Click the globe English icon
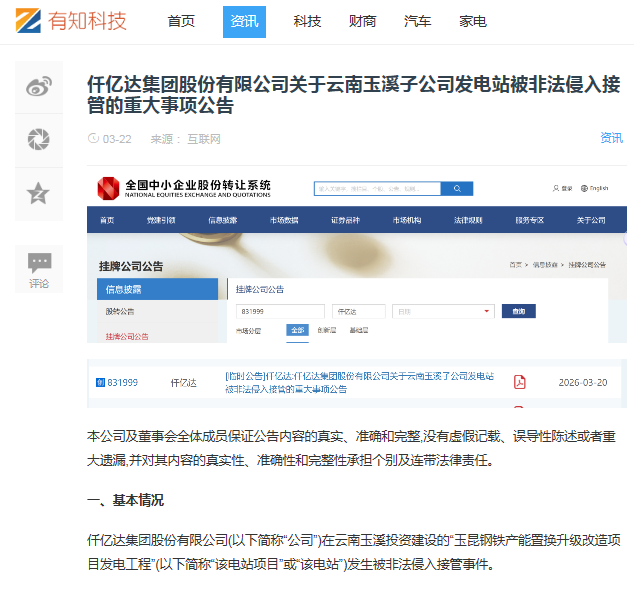Screen dimensions: 634x595 584,188
